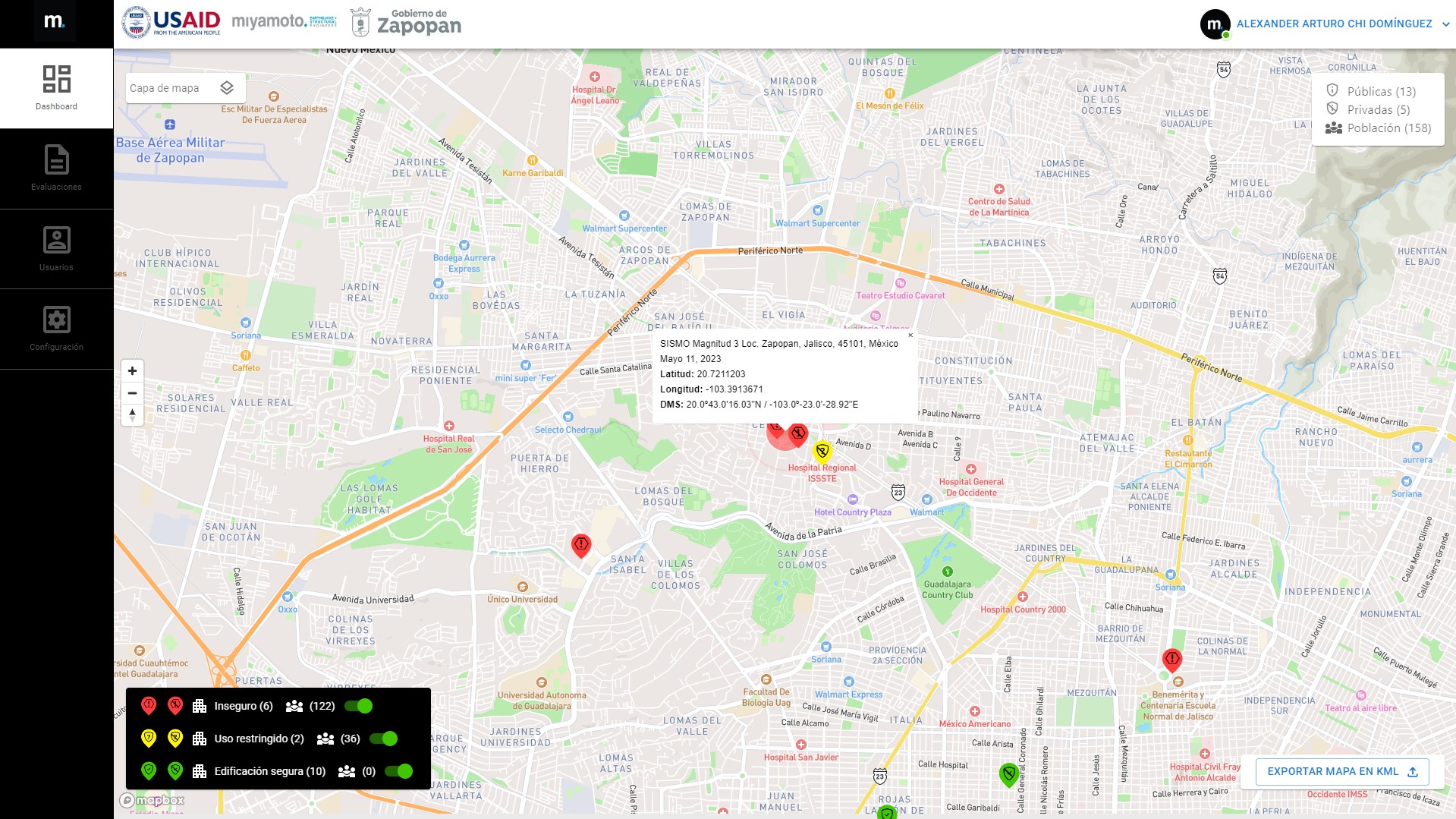The height and width of the screenshot is (819, 1456).
Task: Click the 'Población (158)' label
Action: [x=1389, y=128]
